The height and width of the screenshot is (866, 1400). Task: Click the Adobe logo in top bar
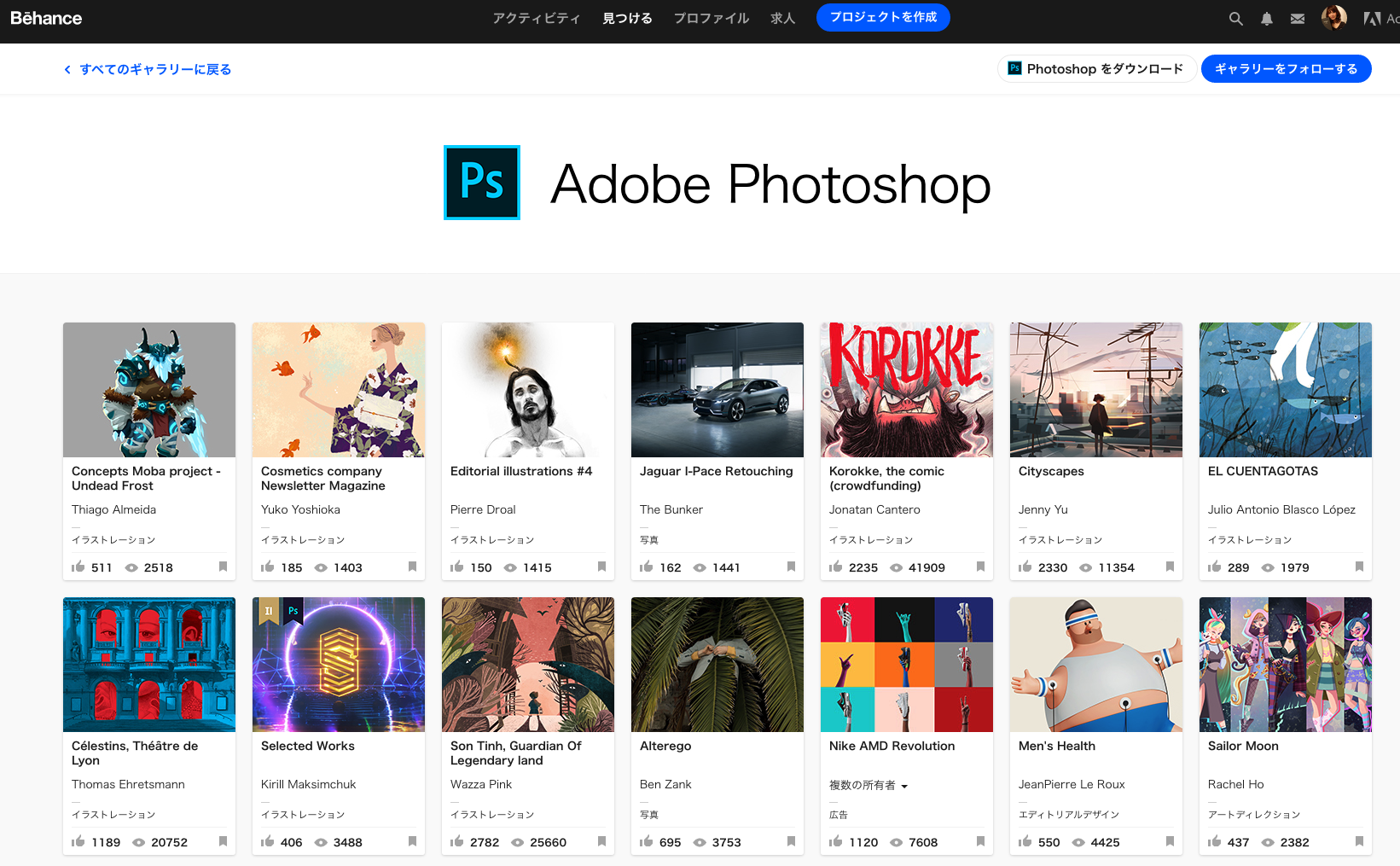coord(1372,19)
